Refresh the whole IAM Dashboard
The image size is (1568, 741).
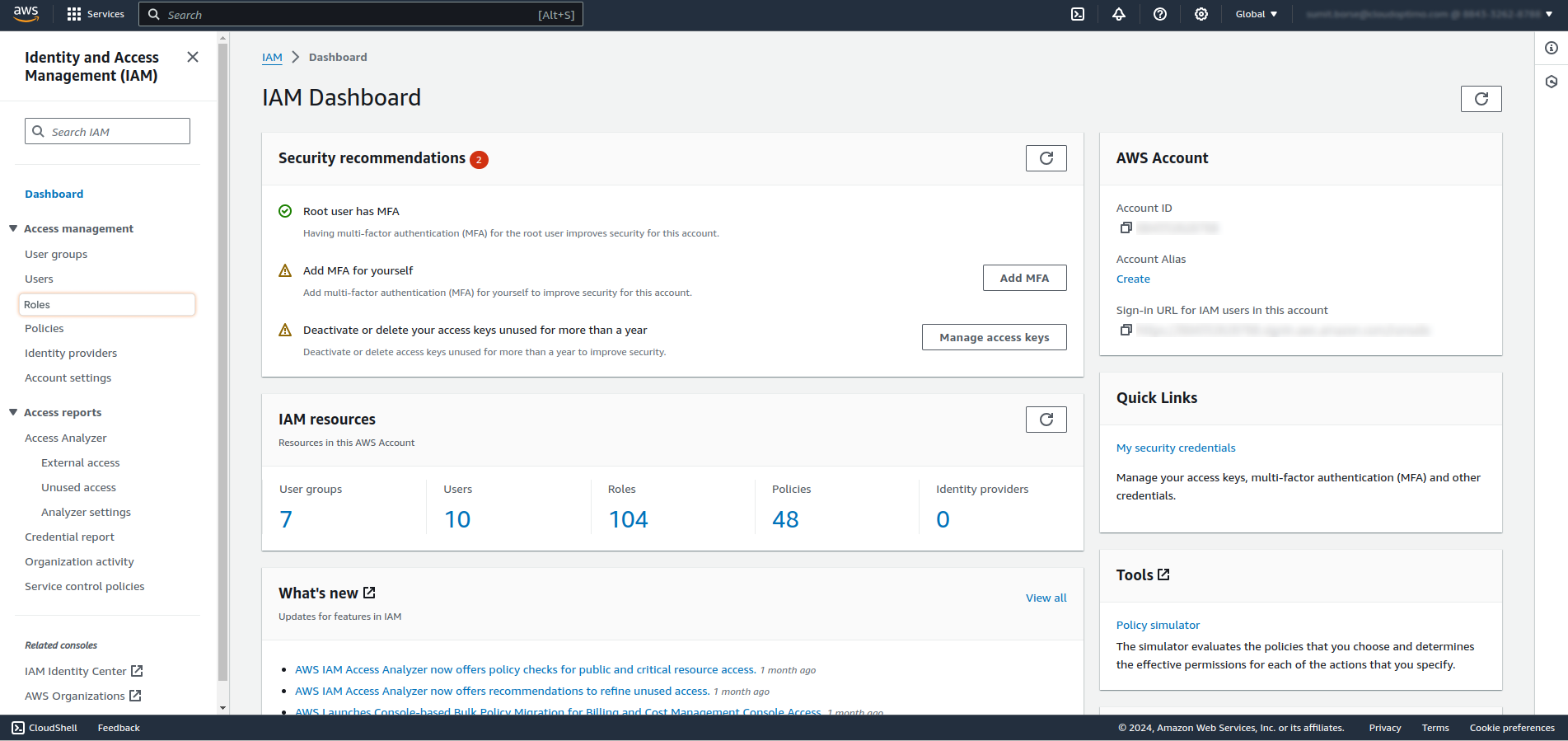[1481, 99]
